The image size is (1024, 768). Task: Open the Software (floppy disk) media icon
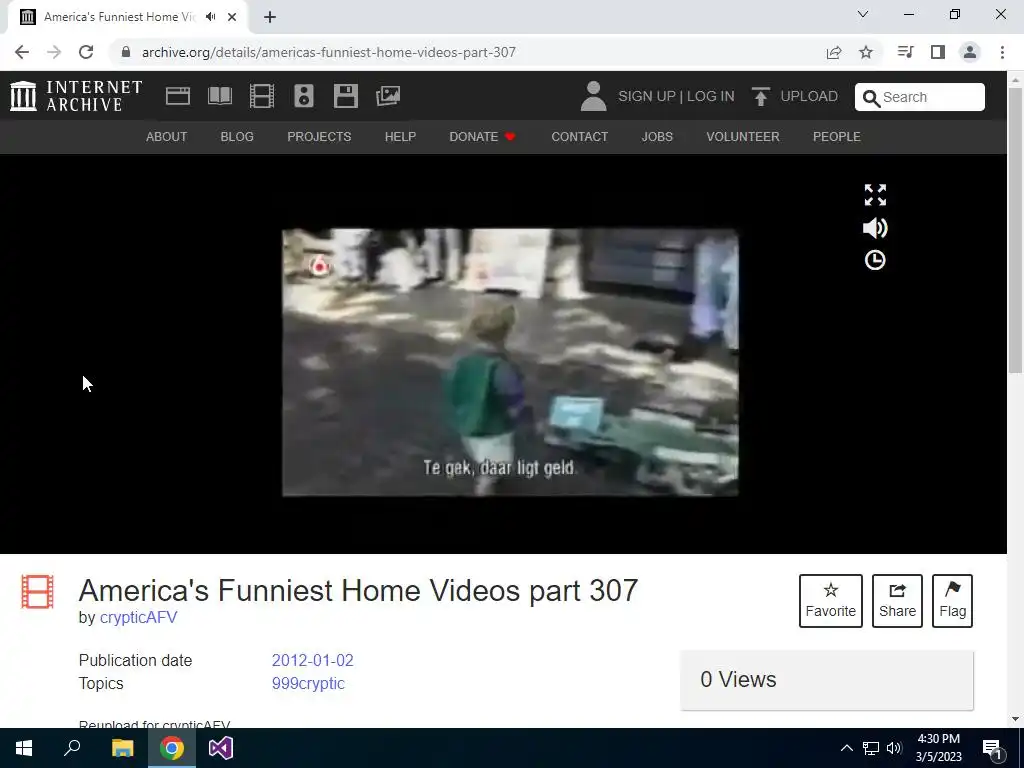(345, 96)
